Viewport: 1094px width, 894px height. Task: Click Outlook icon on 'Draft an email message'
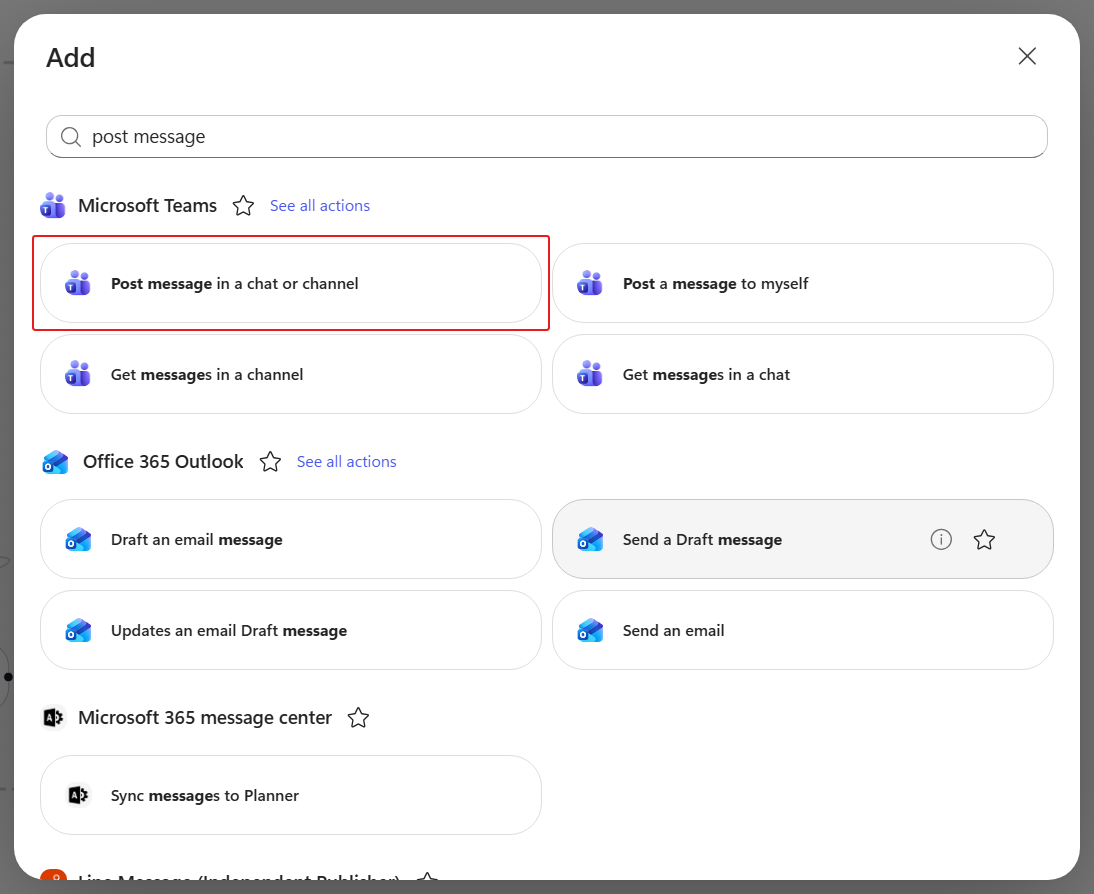[78, 539]
